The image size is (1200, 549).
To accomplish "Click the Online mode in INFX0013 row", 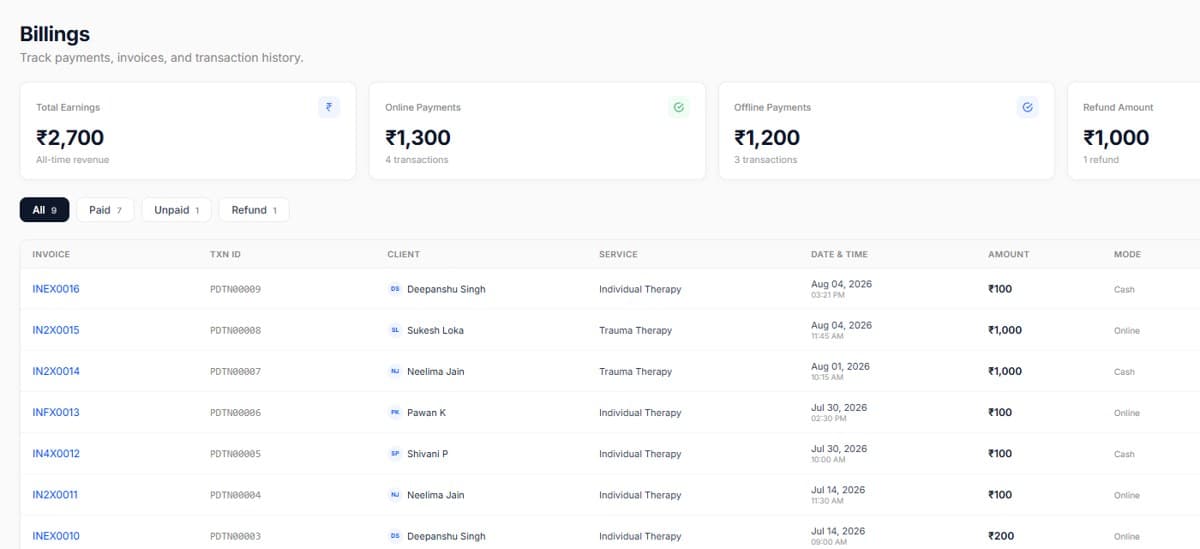I will (1127, 413).
